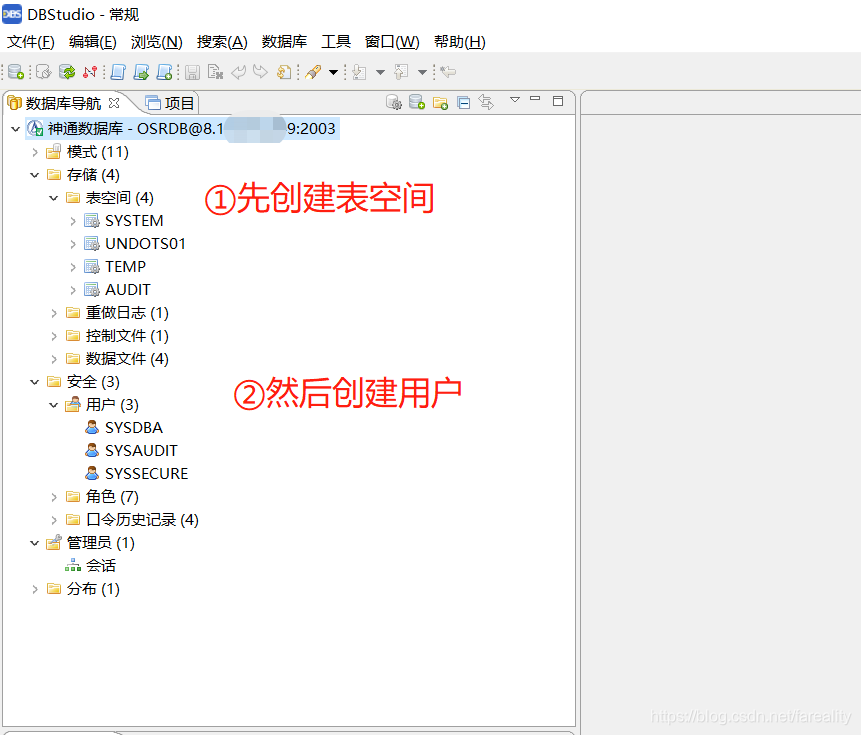Open the 数据库 menu
This screenshot has height=735, width=861.
(284, 42)
